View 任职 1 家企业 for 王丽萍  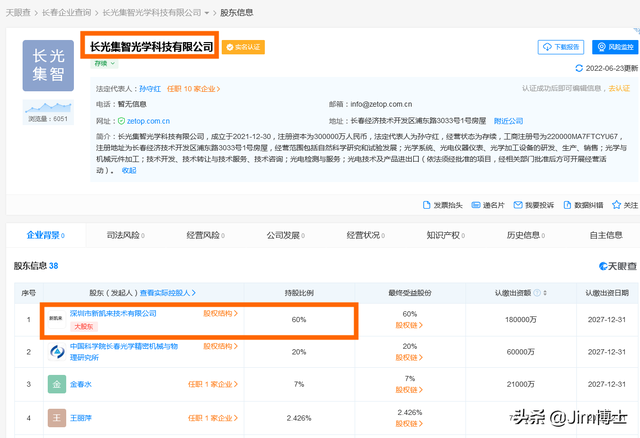click(x=213, y=418)
